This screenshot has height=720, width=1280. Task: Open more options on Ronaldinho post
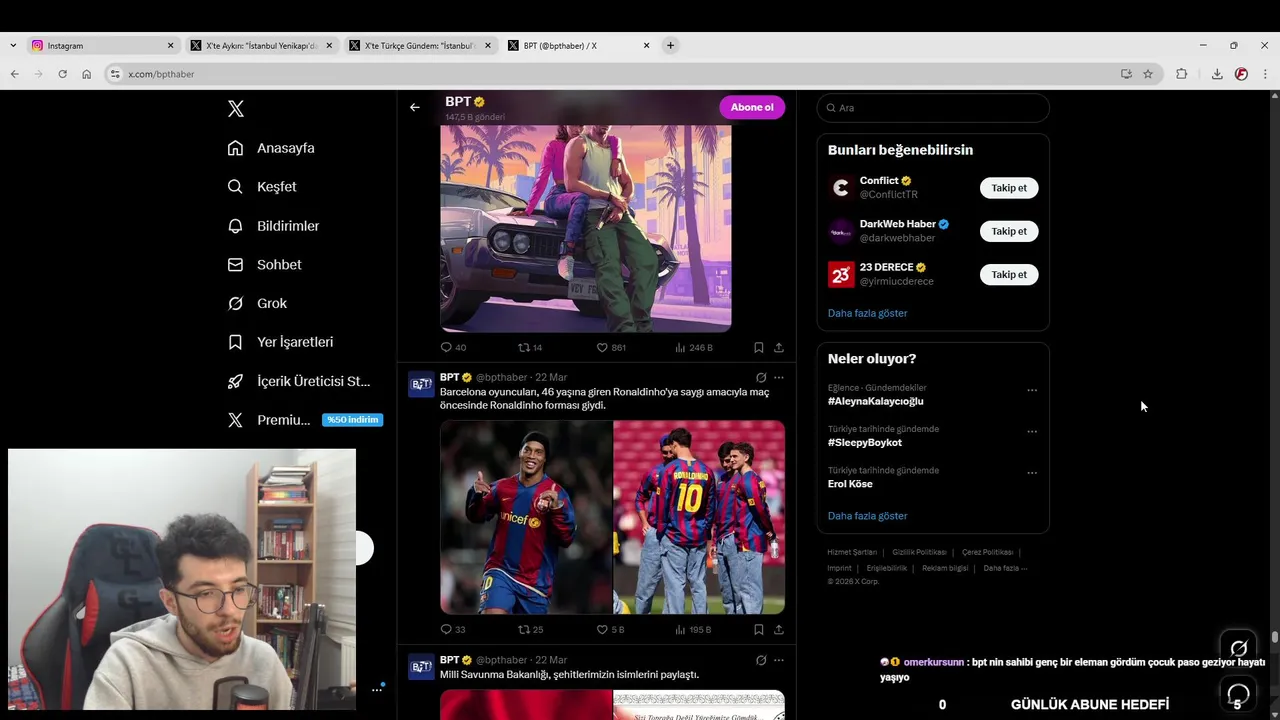(779, 377)
